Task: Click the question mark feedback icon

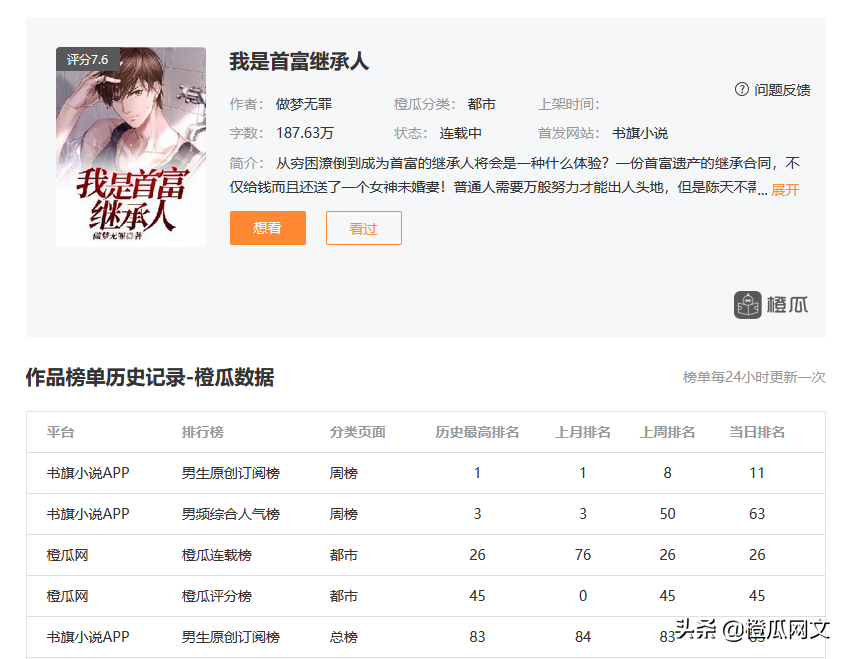Action: (x=741, y=89)
